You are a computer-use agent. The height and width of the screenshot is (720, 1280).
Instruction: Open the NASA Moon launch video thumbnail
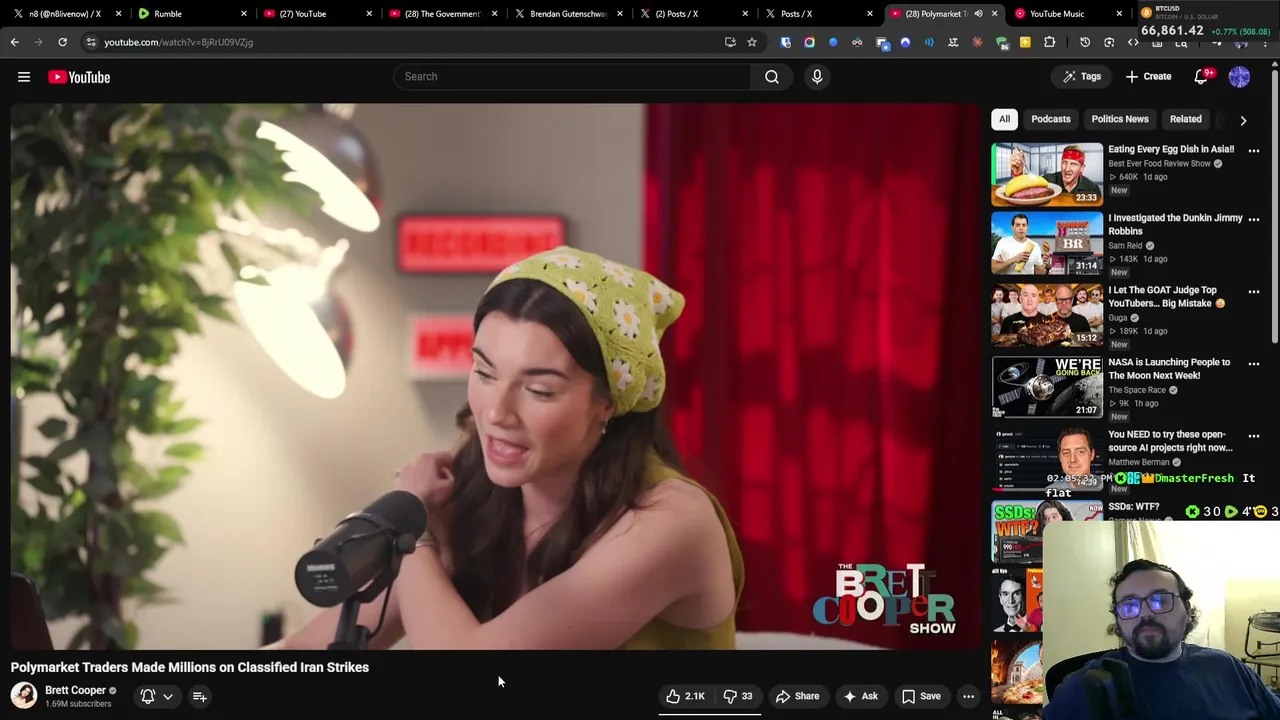[x=1047, y=387]
